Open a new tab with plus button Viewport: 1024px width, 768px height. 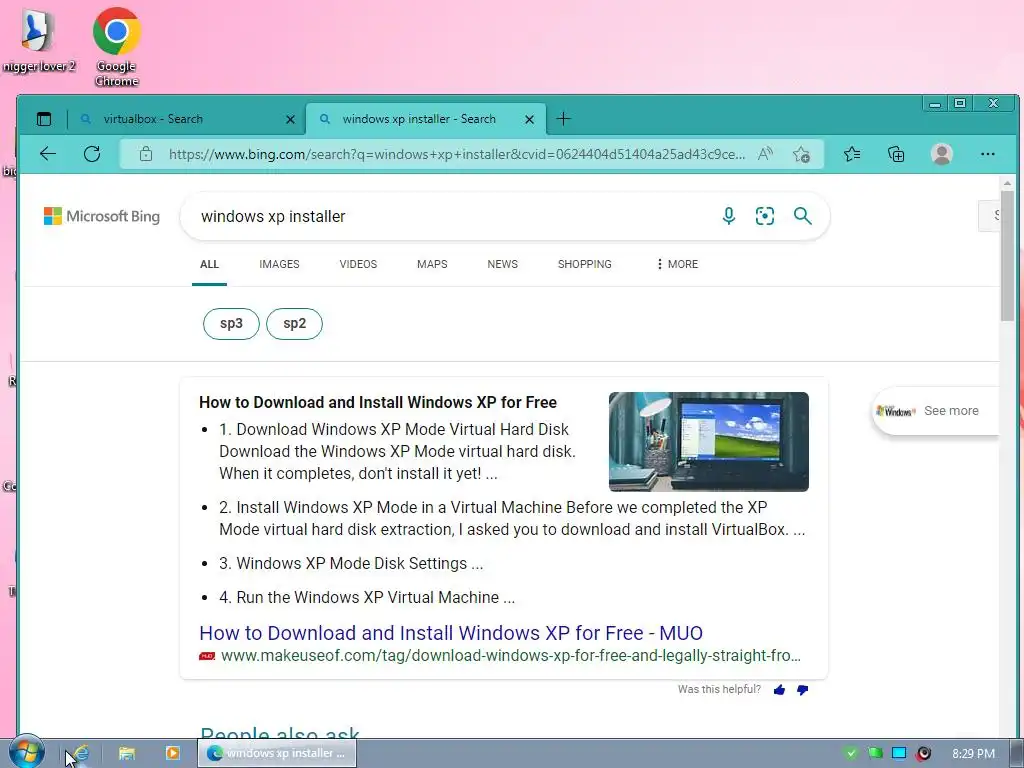(x=564, y=119)
